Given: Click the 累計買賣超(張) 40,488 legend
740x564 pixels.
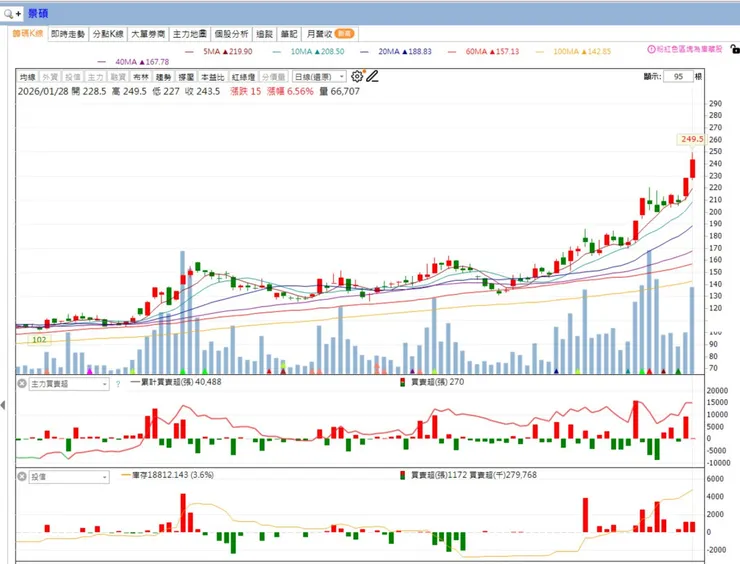Looking at the screenshot, I should click(x=176, y=382).
